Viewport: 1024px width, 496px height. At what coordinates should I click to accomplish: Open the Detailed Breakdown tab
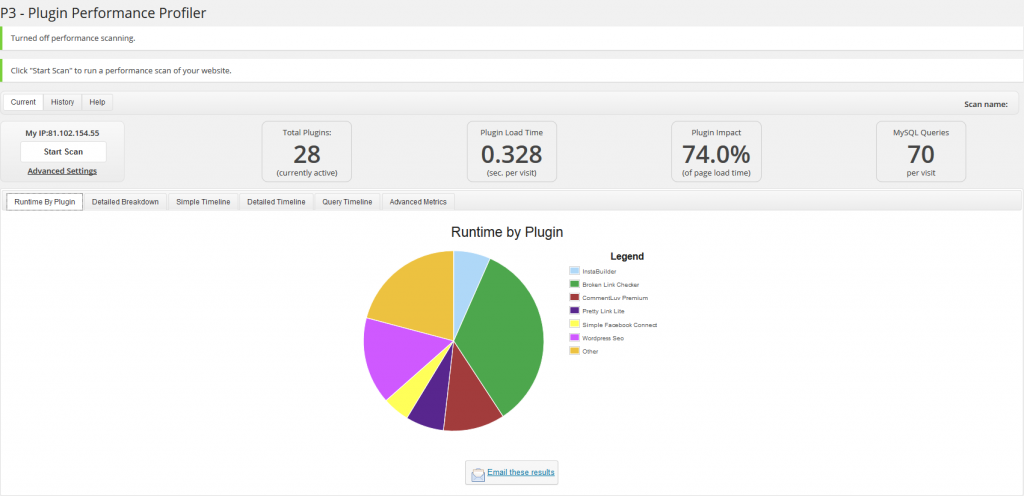click(x=125, y=202)
